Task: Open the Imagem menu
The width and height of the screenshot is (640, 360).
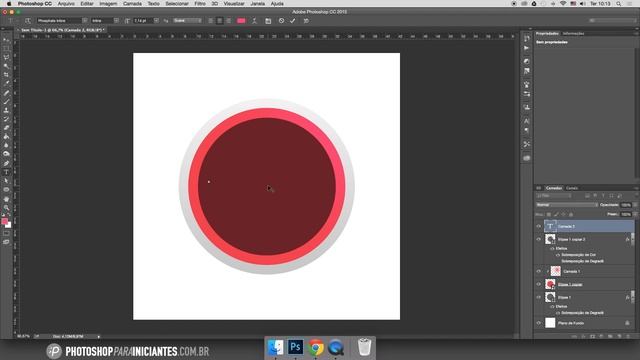Action: (108, 4)
